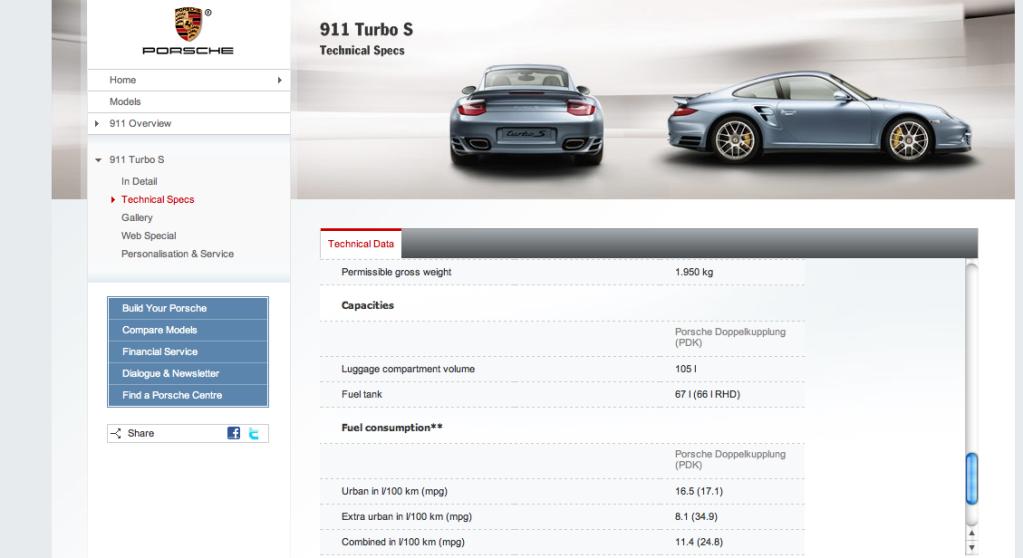Click the 105 l value
The image size is (1023, 558).
[x=686, y=369]
